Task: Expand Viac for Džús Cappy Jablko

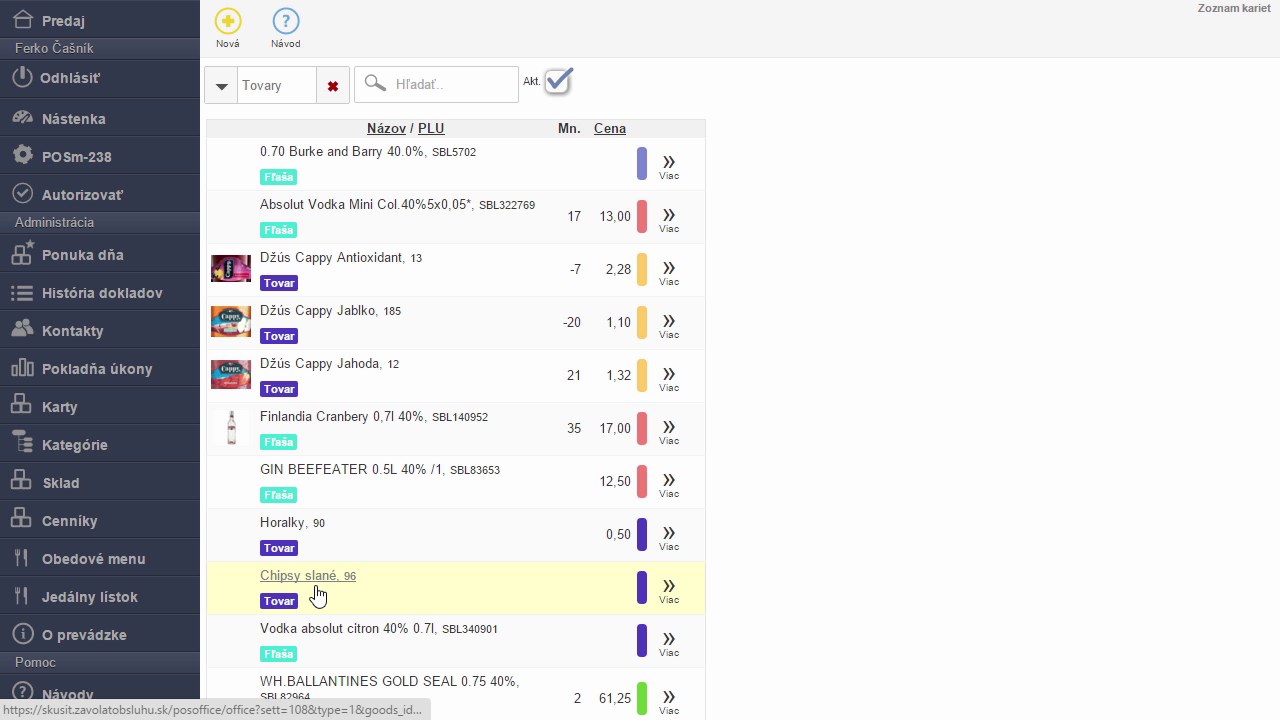Action: (x=669, y=325)
